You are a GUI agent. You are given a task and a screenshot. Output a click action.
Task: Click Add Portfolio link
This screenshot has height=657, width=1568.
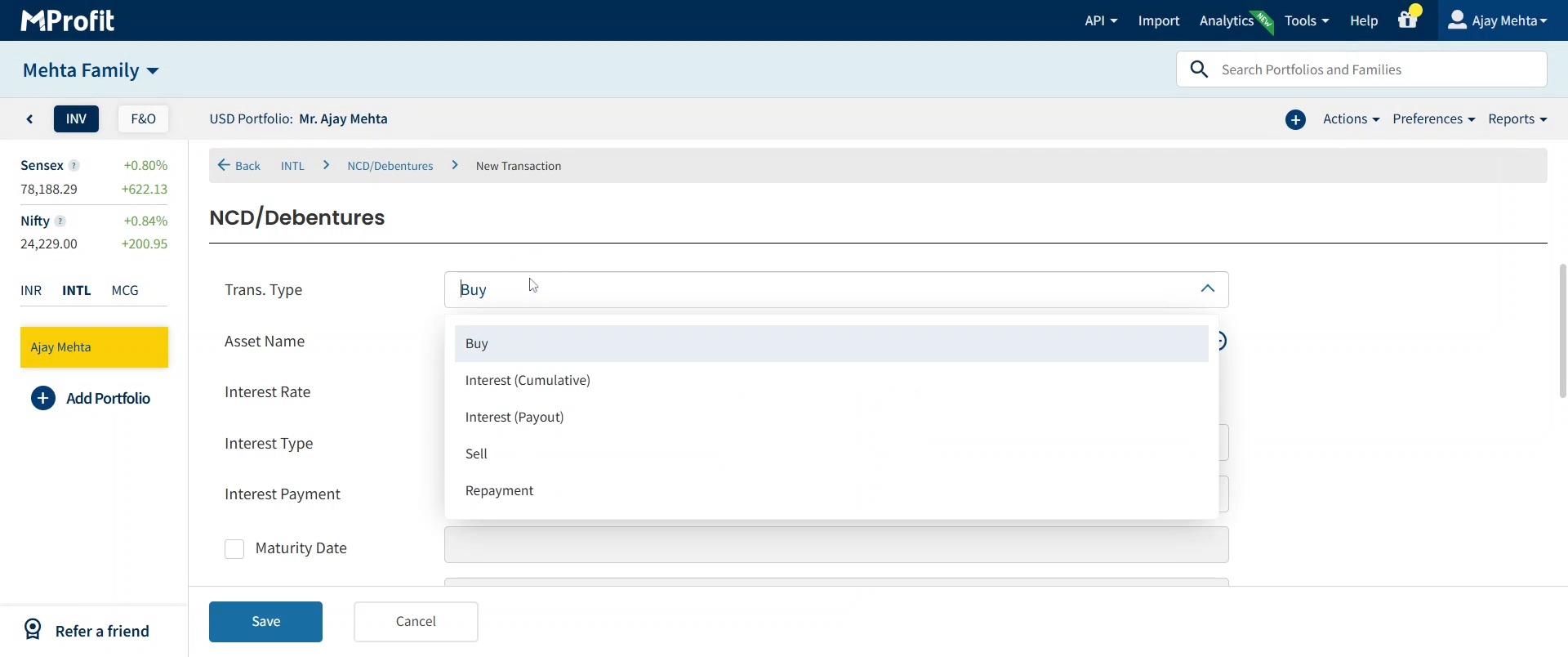109,399
